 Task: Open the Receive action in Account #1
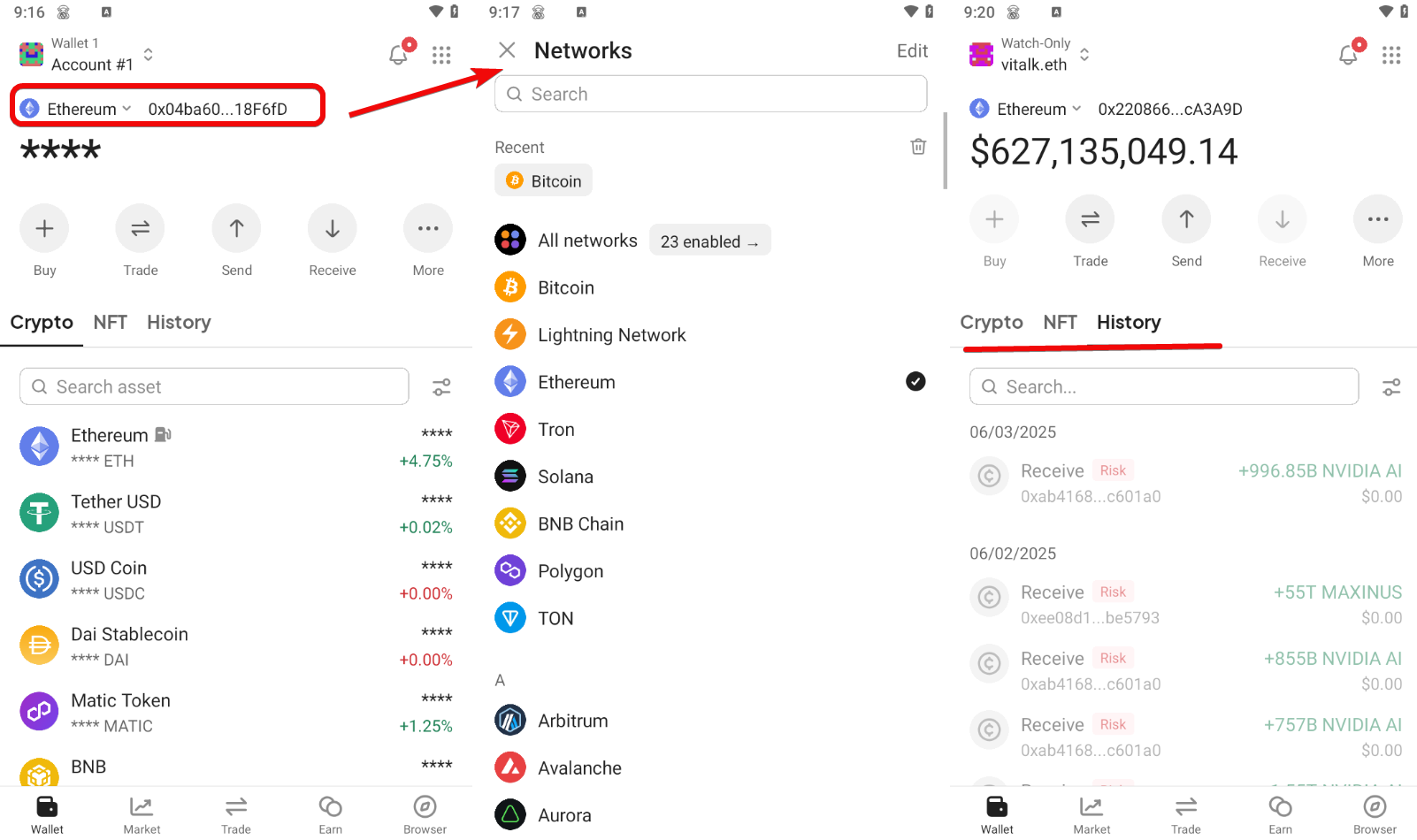333,228
